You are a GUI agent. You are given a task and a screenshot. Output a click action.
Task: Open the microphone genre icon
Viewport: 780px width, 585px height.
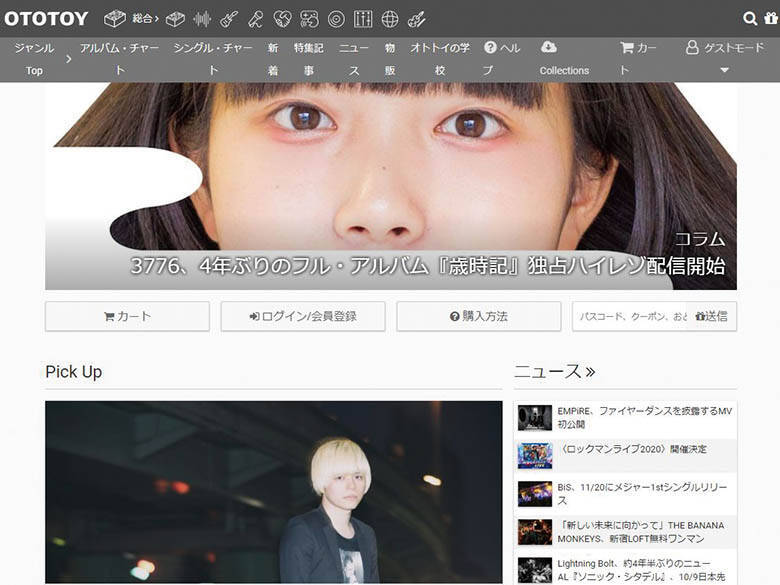click(x=256, y=19)
